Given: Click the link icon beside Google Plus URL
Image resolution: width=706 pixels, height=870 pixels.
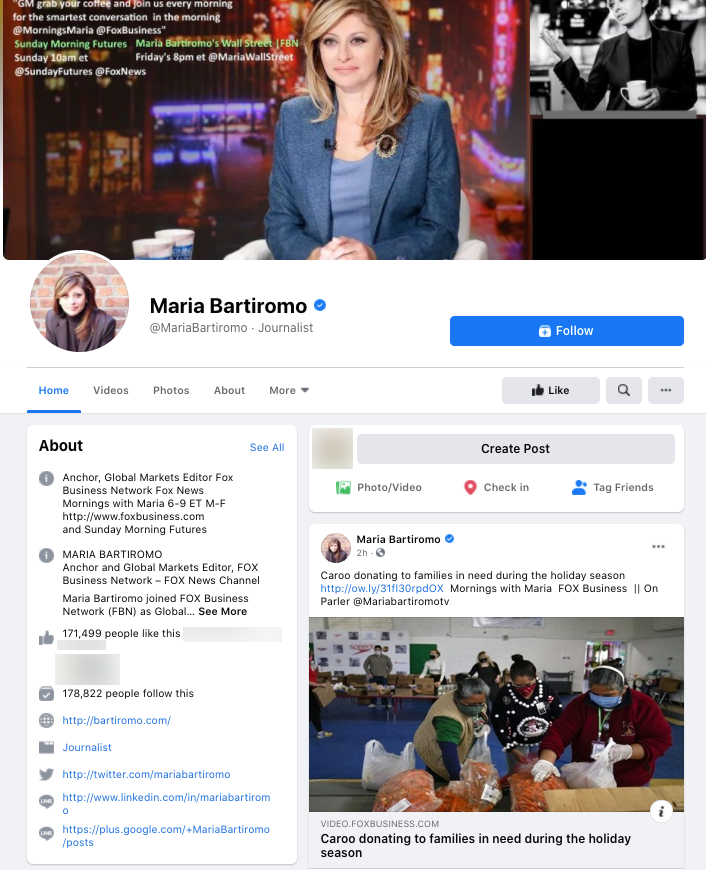Looking at the screenshot, I should click(x=47, y=833).
